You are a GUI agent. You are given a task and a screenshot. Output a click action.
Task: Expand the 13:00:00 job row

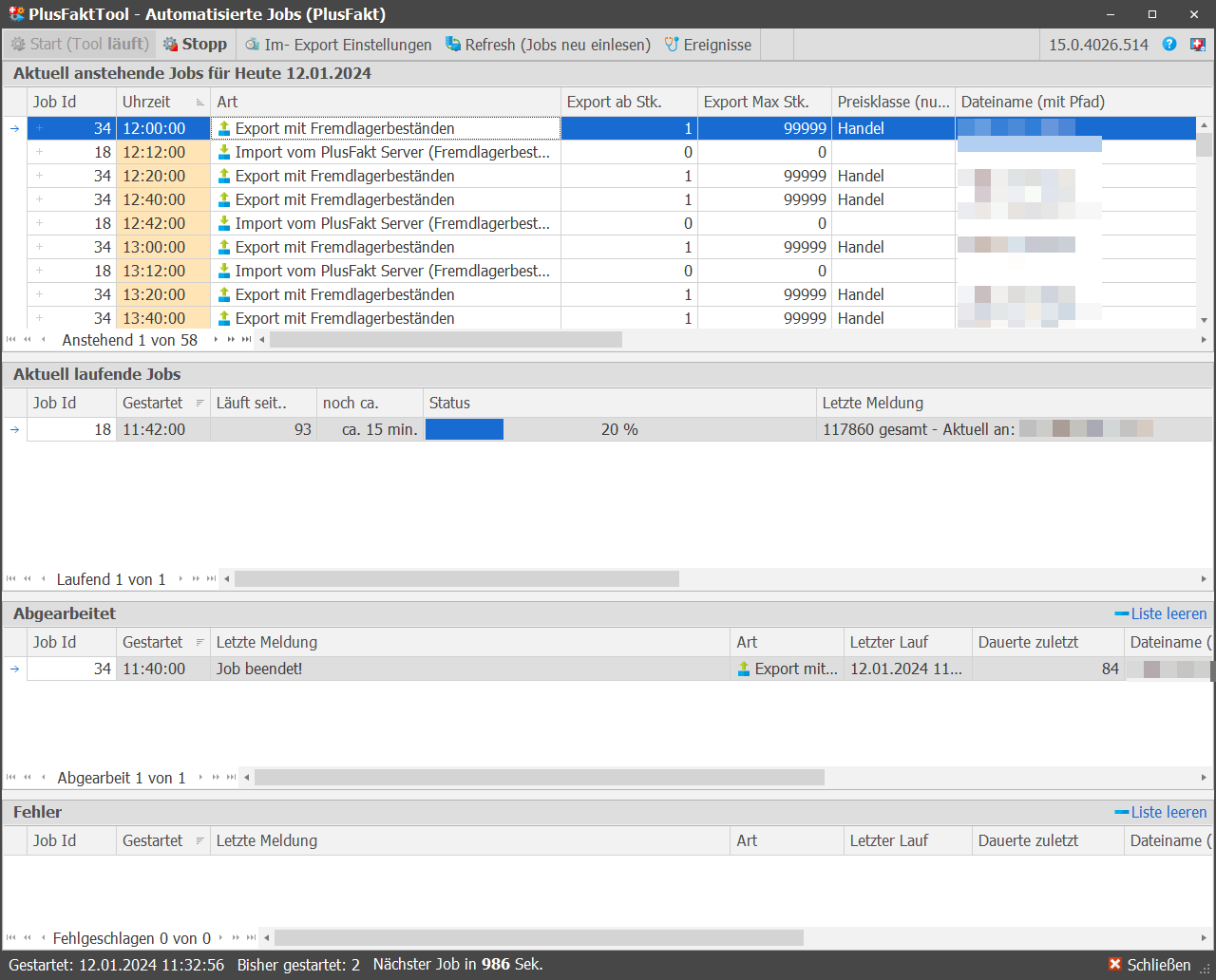coord(39,247)
